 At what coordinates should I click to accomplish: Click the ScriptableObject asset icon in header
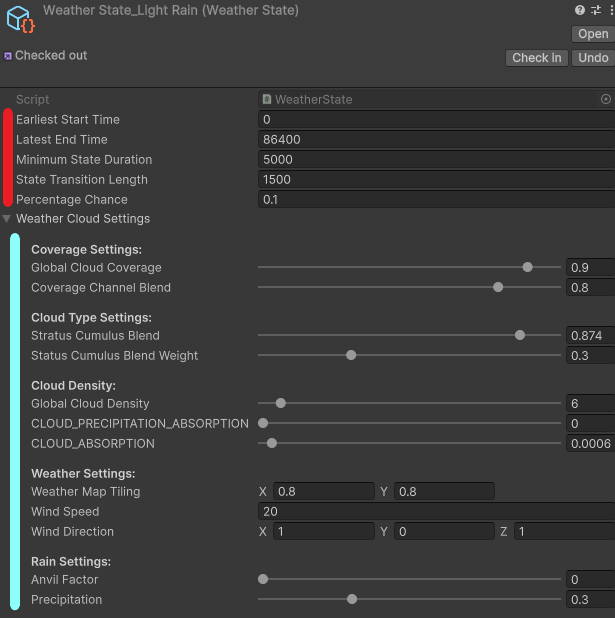point(20,20)
